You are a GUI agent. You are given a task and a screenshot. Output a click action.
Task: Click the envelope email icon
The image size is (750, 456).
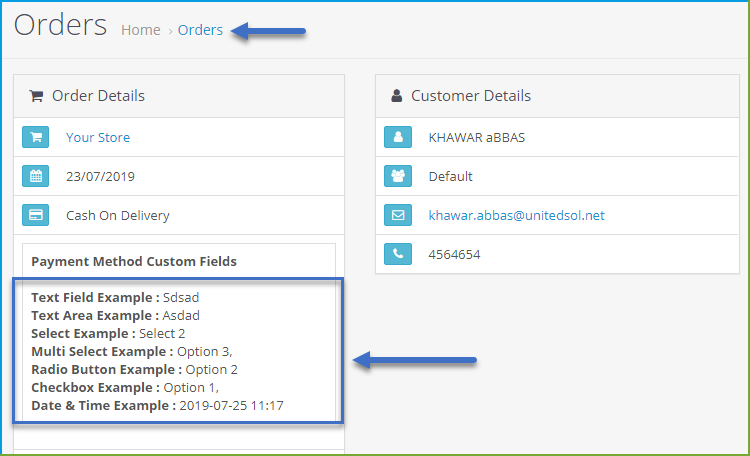pyautogui.click(x=398, y=215)
